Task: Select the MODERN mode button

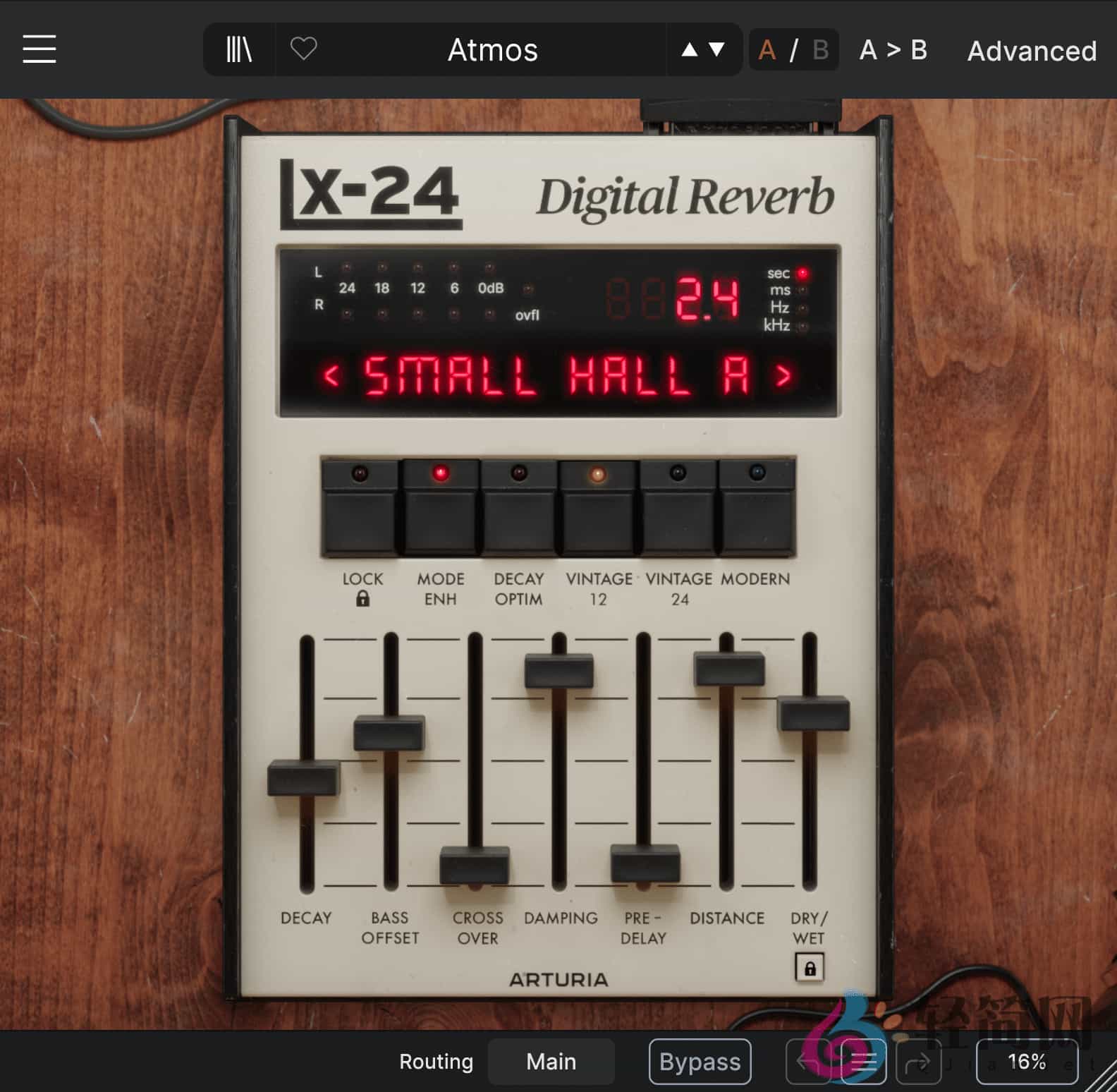Action: click(x=757, y=508)
